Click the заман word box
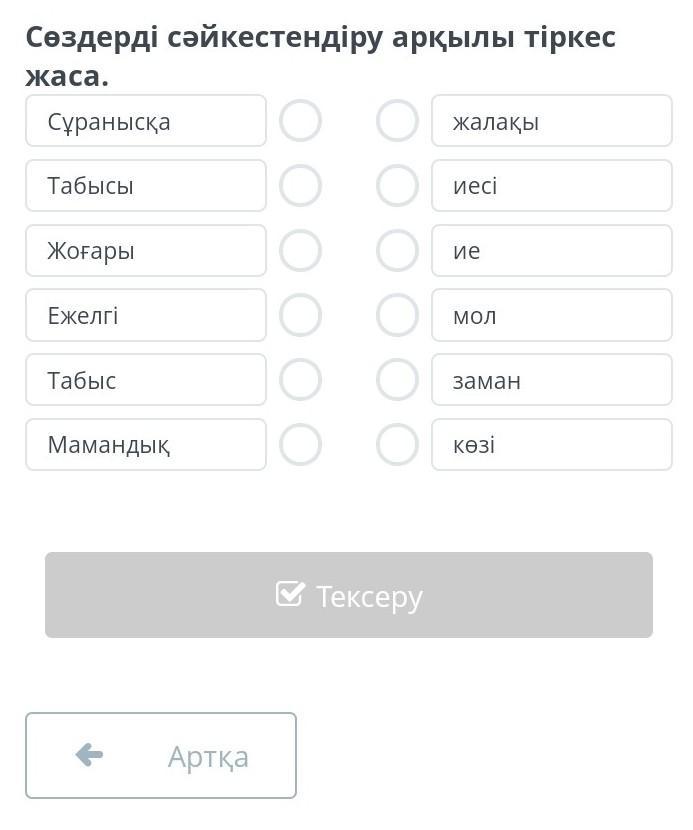Viewport: 693px width, 830px height. point(552,380)
